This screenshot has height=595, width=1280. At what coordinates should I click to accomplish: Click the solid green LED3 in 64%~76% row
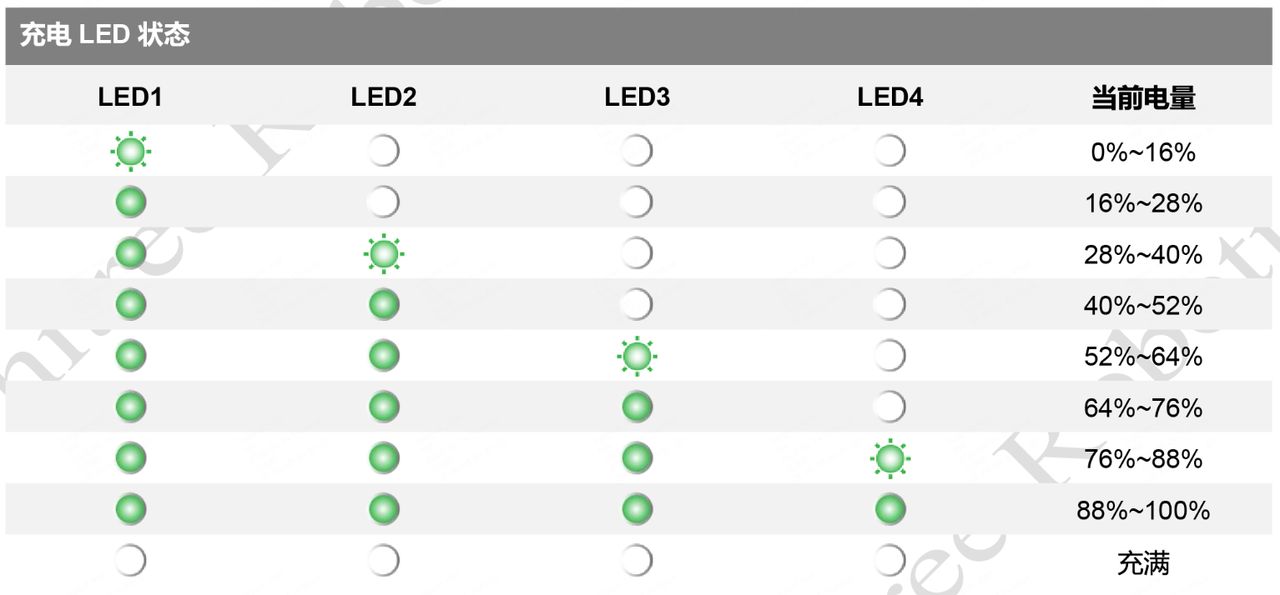coord(637,407)
